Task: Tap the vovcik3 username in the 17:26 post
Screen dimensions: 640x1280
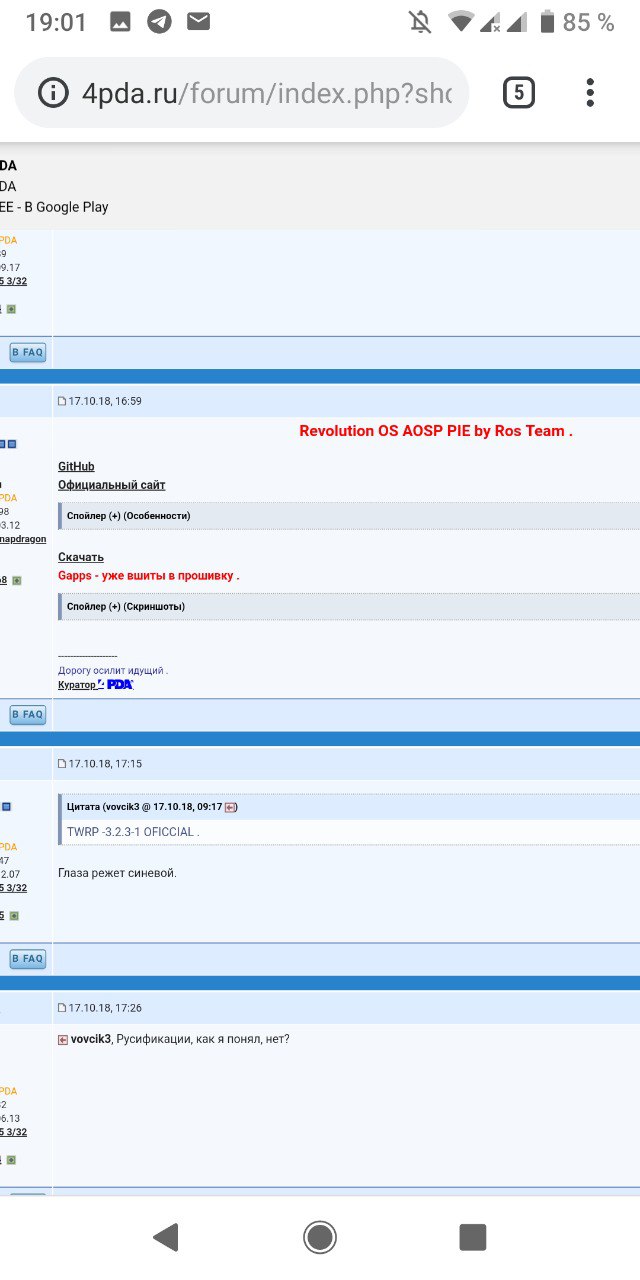Action: pyautogui.click(x=91, y=1040)
